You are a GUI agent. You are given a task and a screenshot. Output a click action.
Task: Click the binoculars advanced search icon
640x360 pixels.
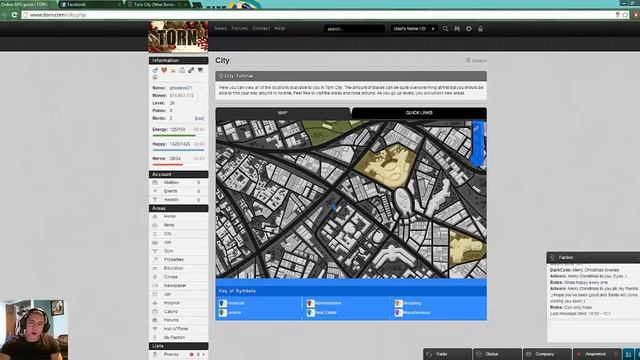pyautogui.click(x=457, y=29)
